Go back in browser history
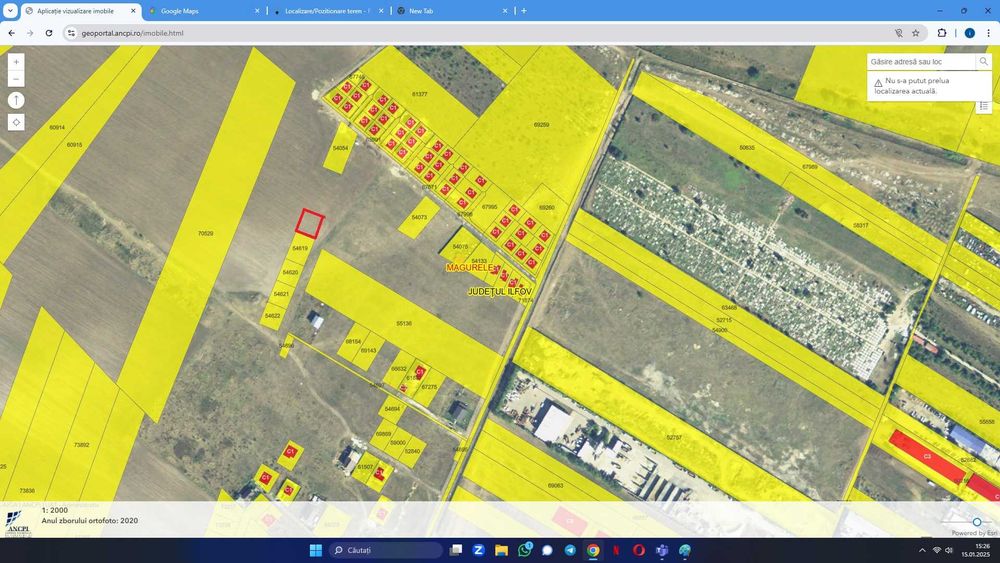 click(11, 33)
